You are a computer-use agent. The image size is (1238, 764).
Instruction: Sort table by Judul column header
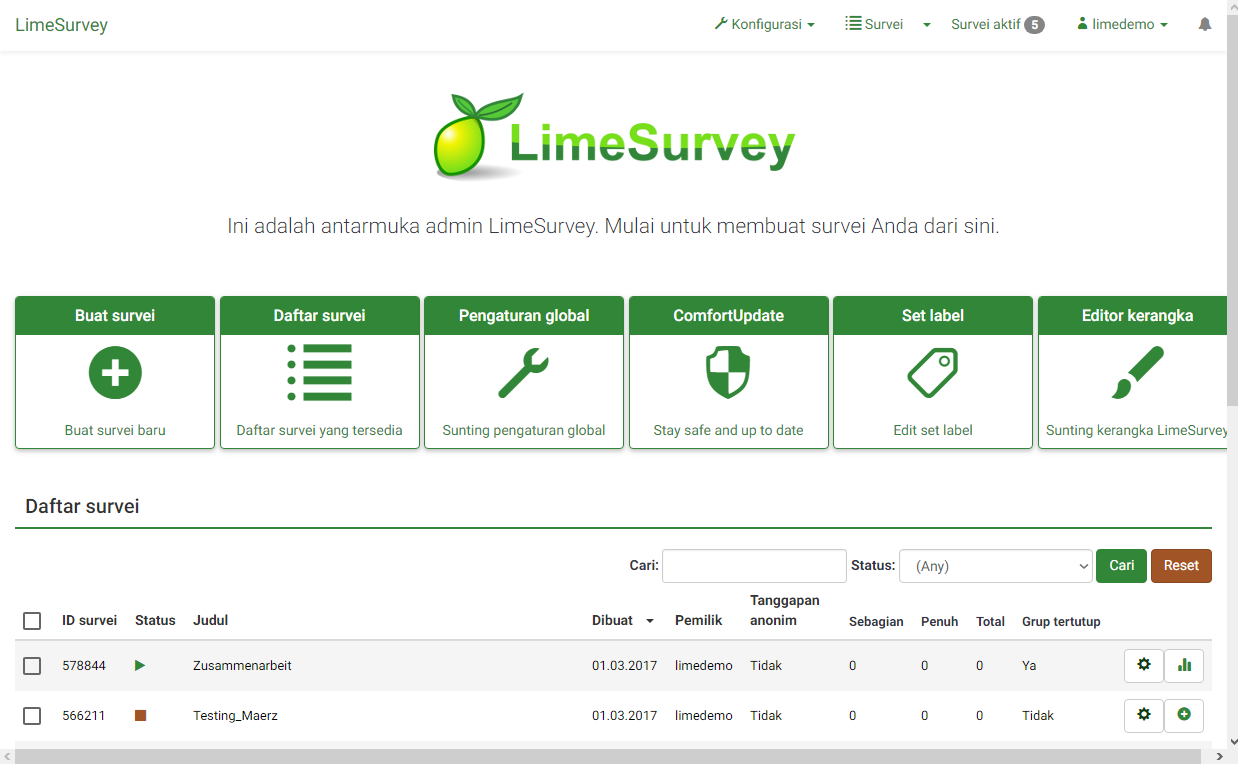tap(210, 621)
